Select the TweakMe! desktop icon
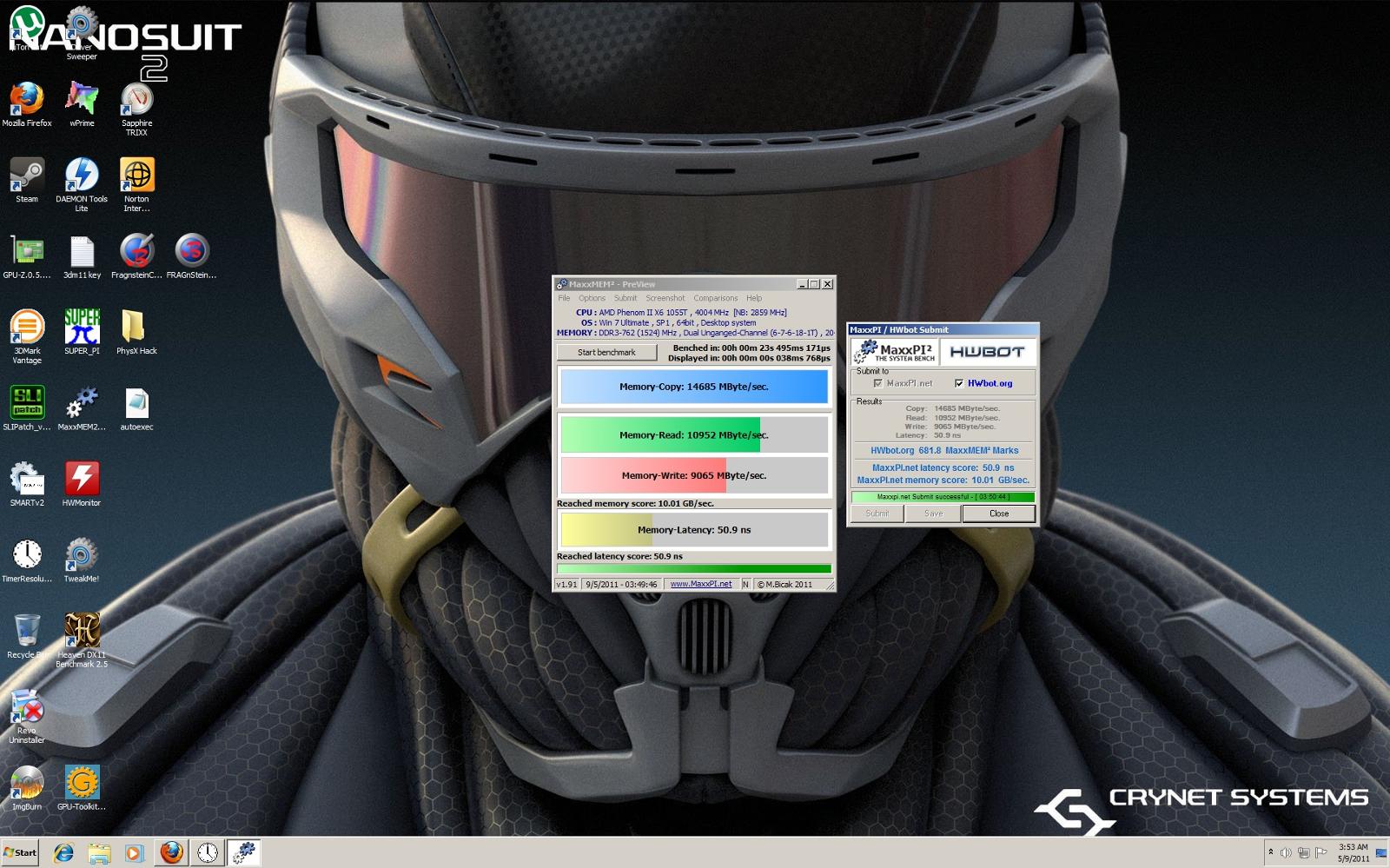Viewport: 1390px width, 868px height. [82, 560]
